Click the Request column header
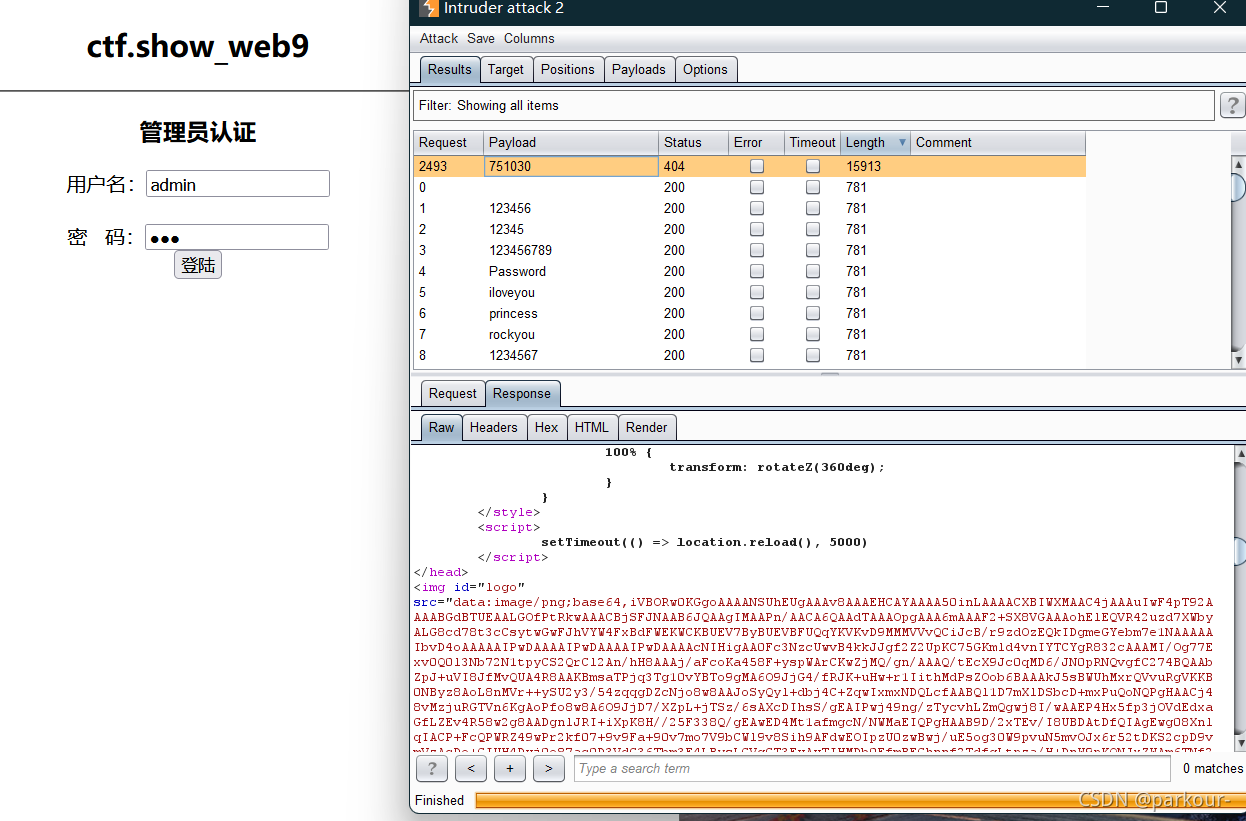This screenshot has height=821, width=1246. [449, 142]
